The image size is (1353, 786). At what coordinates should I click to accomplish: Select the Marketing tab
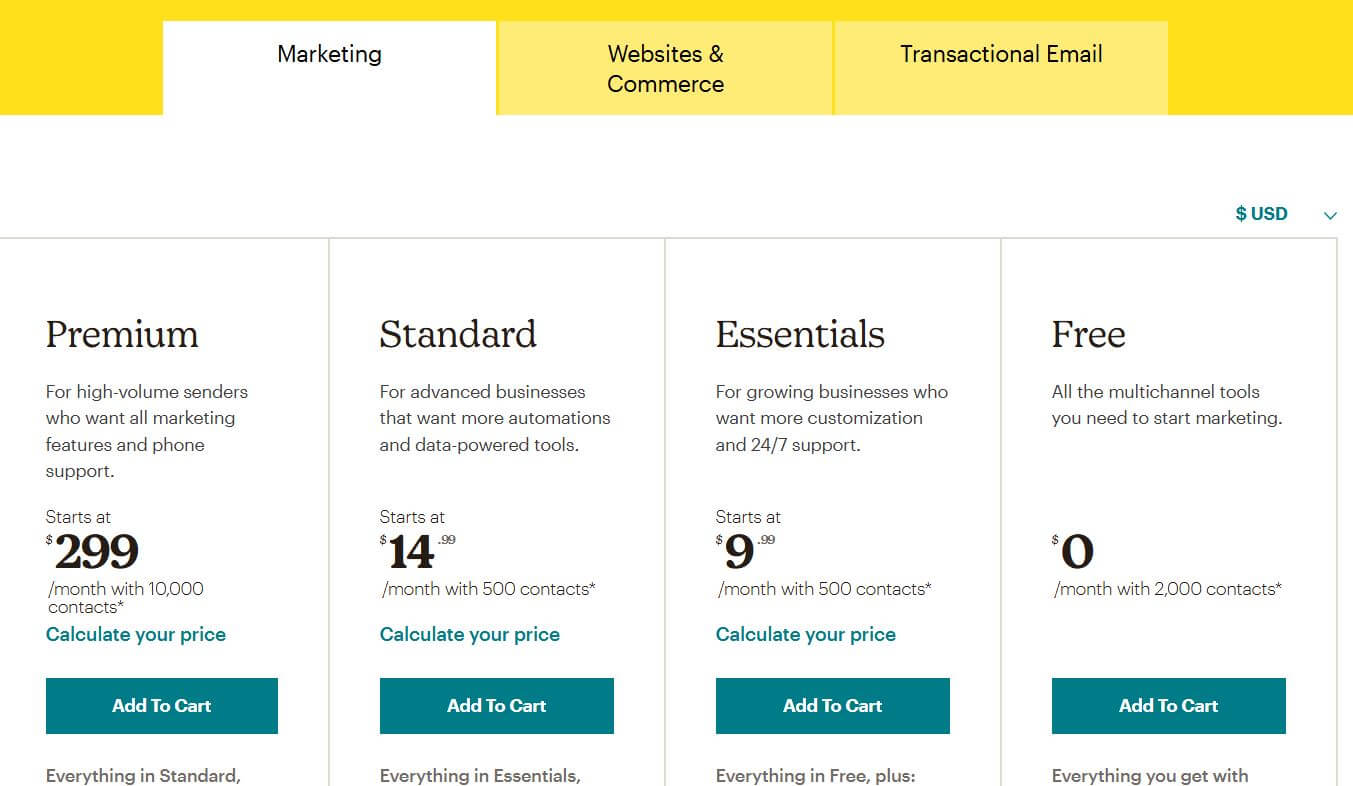[328, 54]
